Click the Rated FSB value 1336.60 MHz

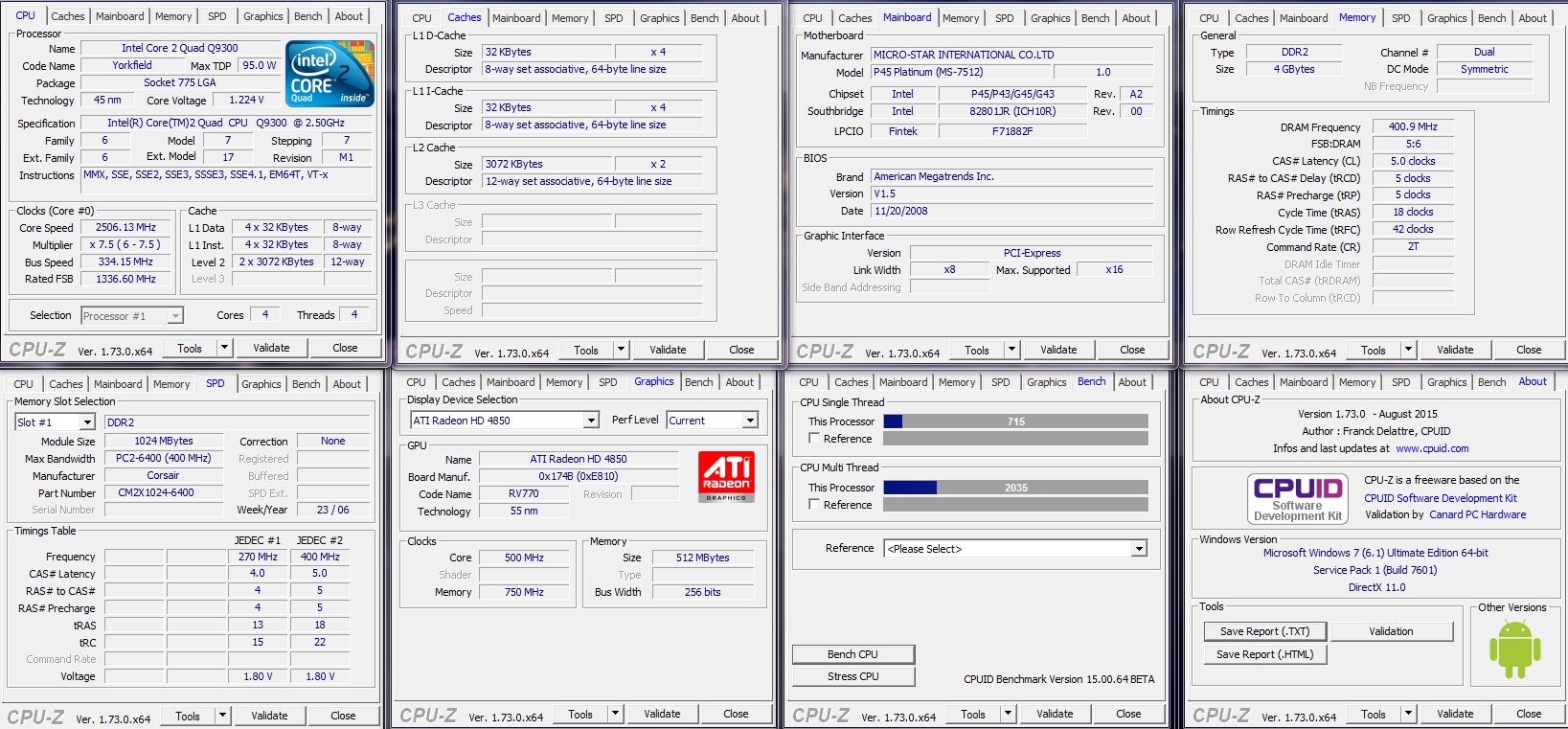[x=125, y=279]
